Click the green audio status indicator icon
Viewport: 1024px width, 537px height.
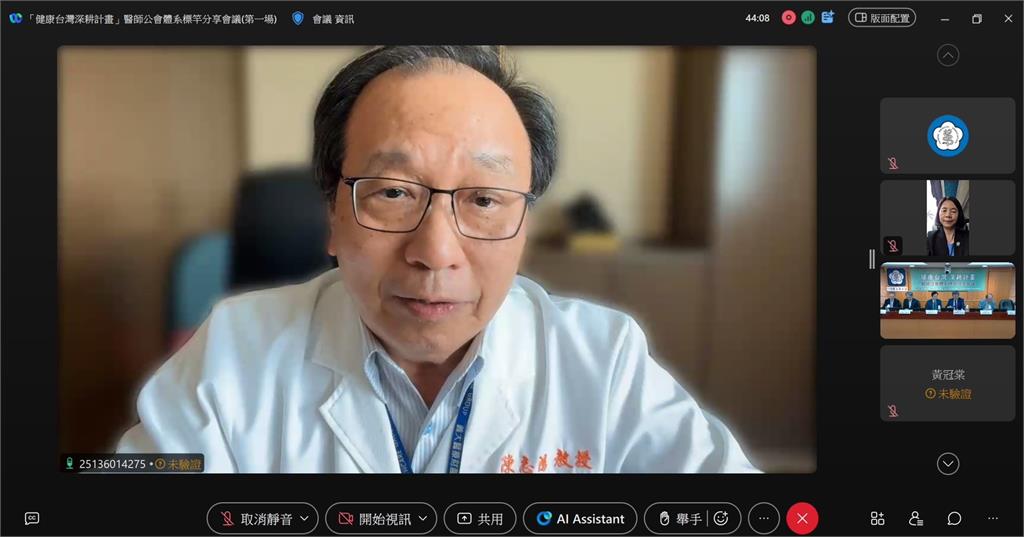point(808,18)
